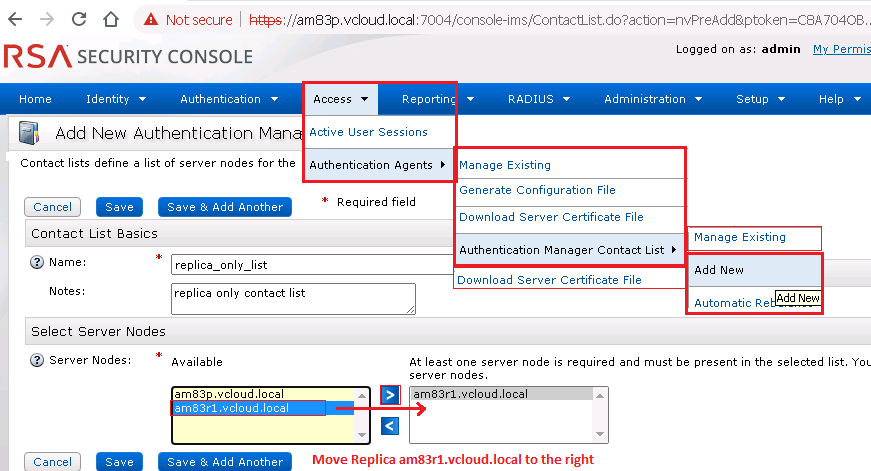The height and width of the screenshot is (471, 871).
Task: Click the move-left arrow button
Action: coord(391,427)
